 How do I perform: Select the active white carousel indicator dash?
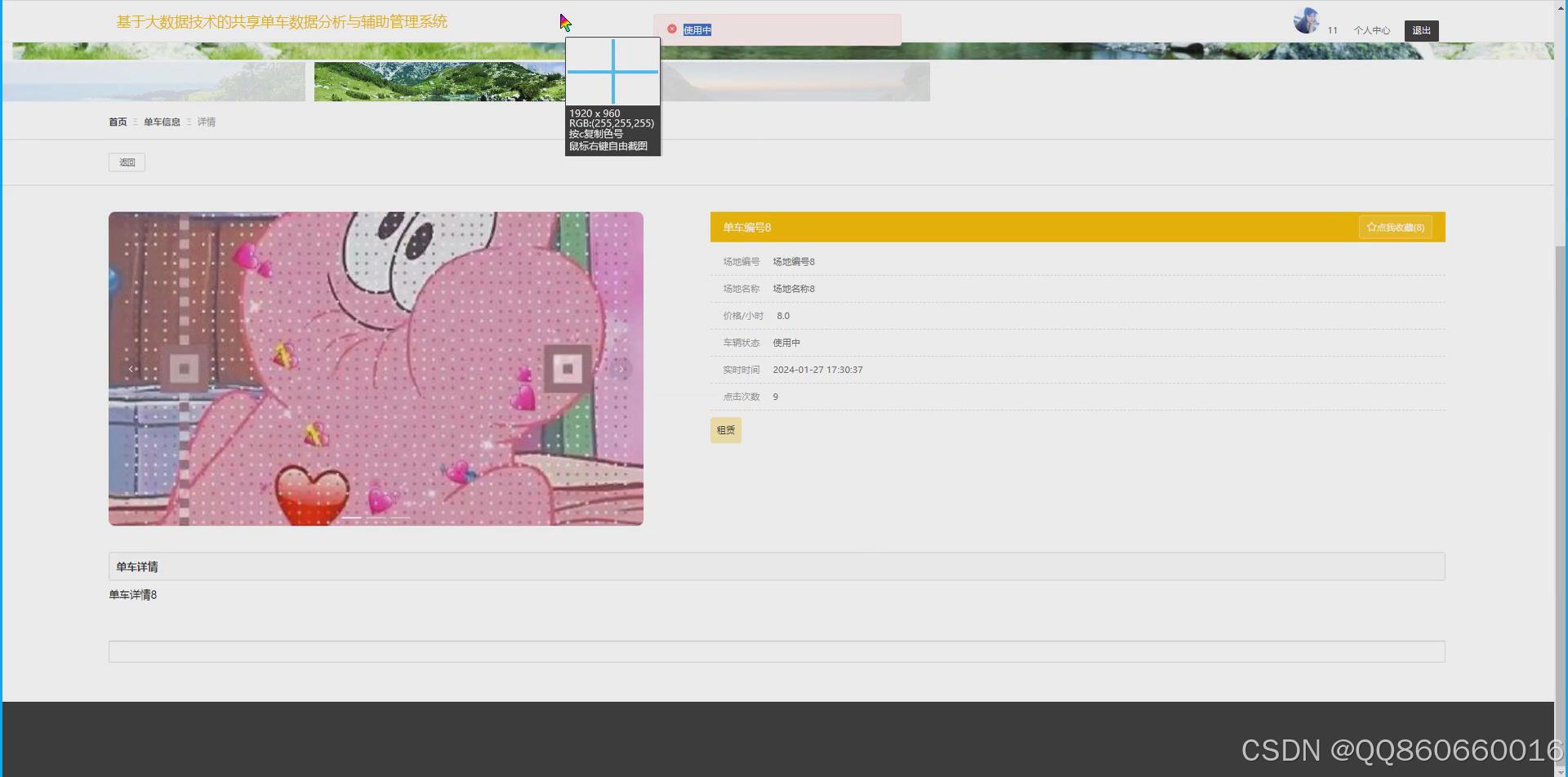click(351, 517)
